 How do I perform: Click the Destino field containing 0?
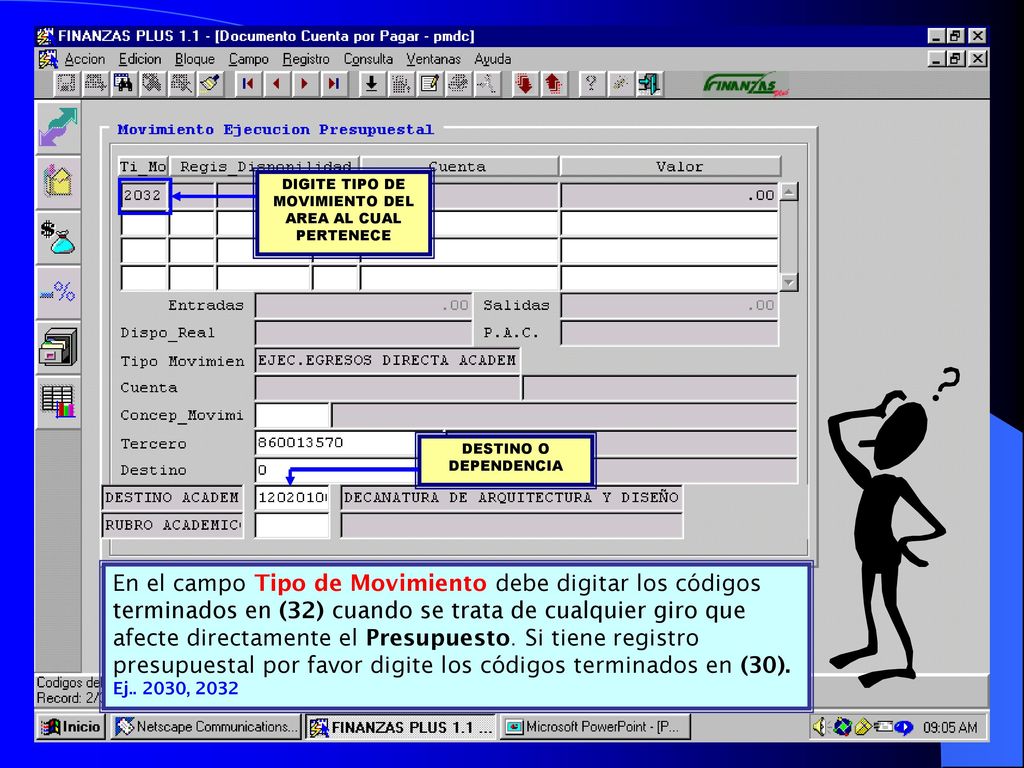tap(336, 470)
